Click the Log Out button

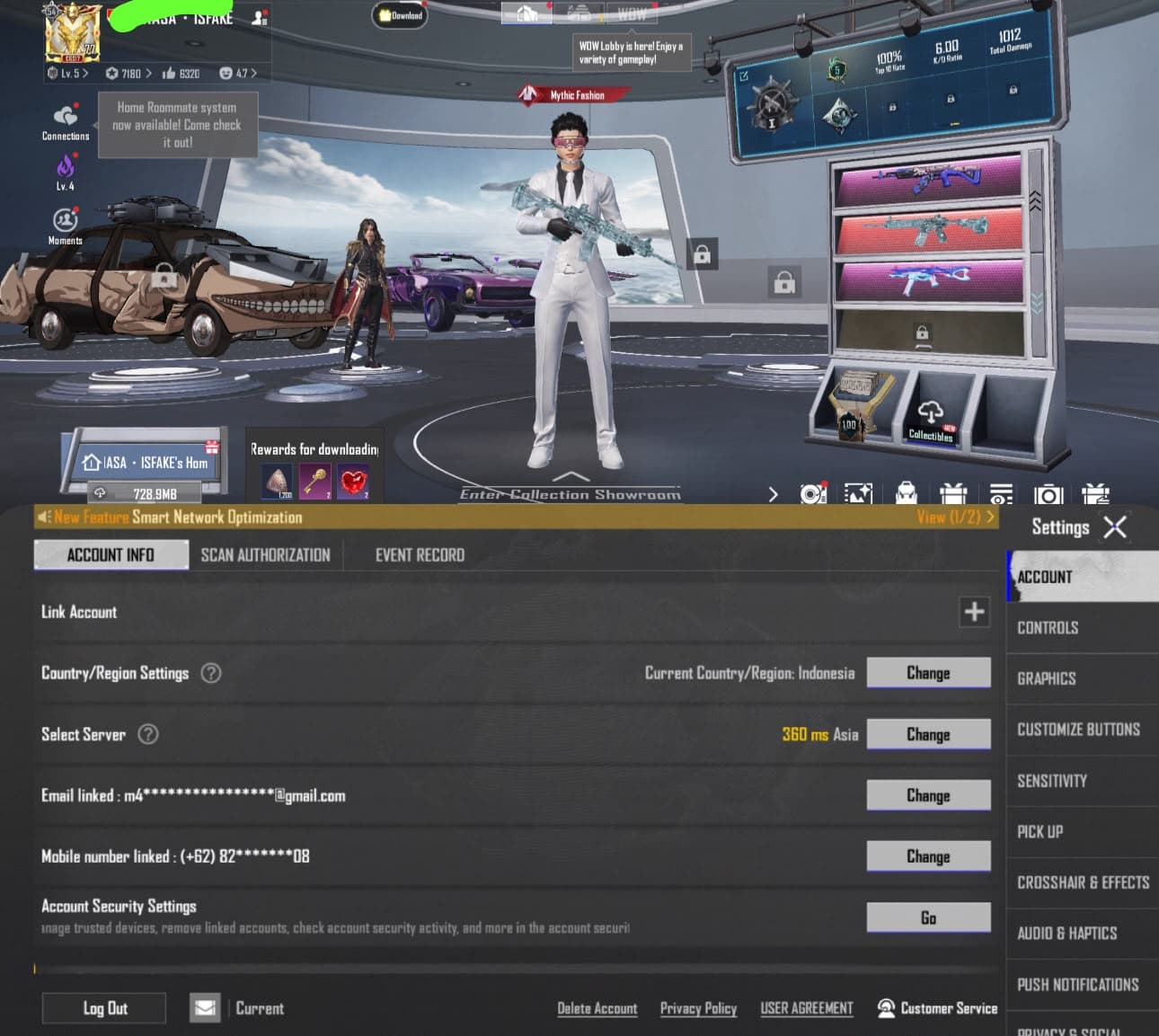[104, 1008]
